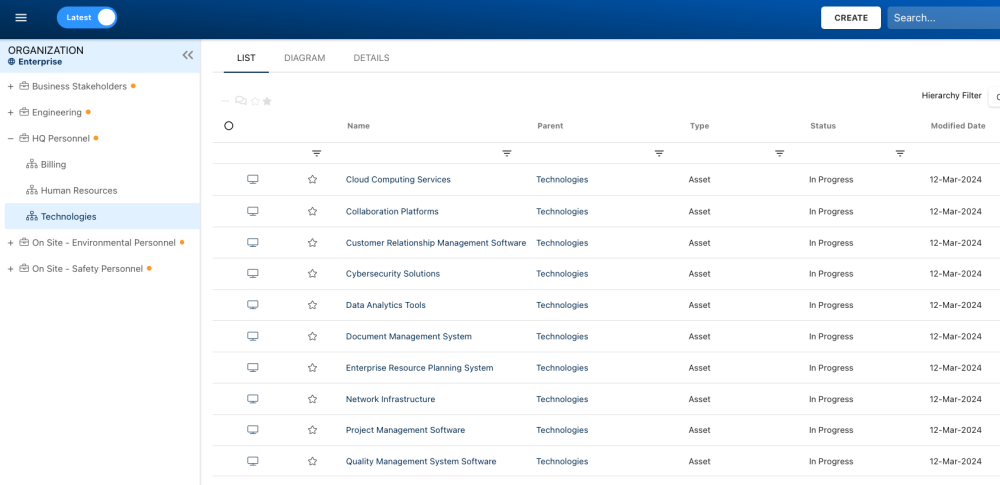Toggle the Latest switch
This screenshot has width=1000, height=485.
tap(87, 18)
